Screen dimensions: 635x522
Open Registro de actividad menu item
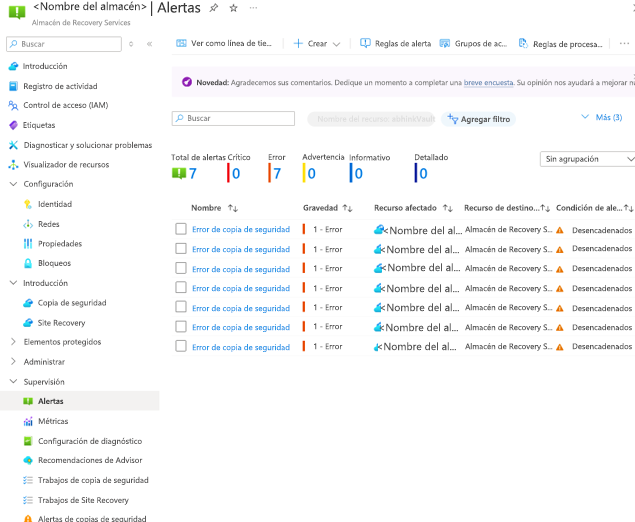60,86
